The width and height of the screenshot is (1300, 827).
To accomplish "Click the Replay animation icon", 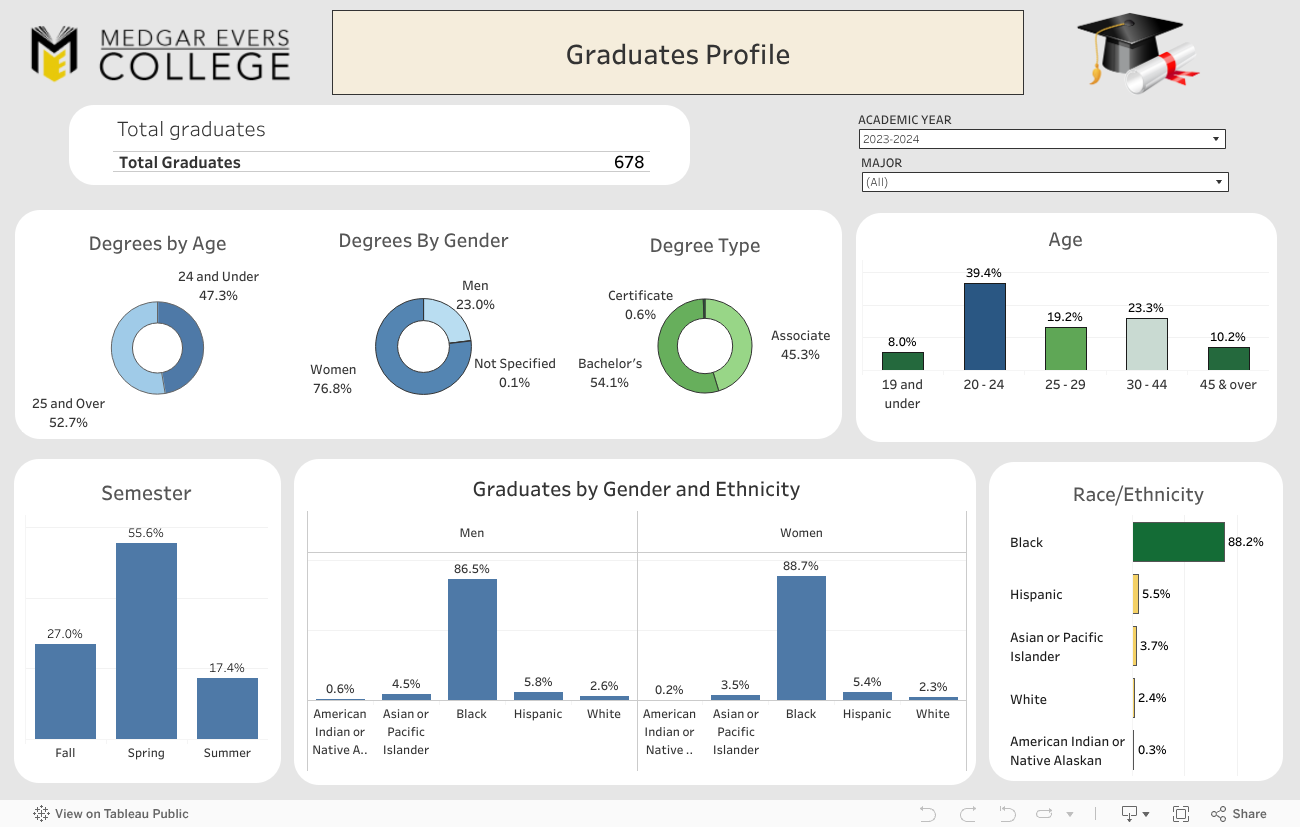I will (x=1045, y=814).
